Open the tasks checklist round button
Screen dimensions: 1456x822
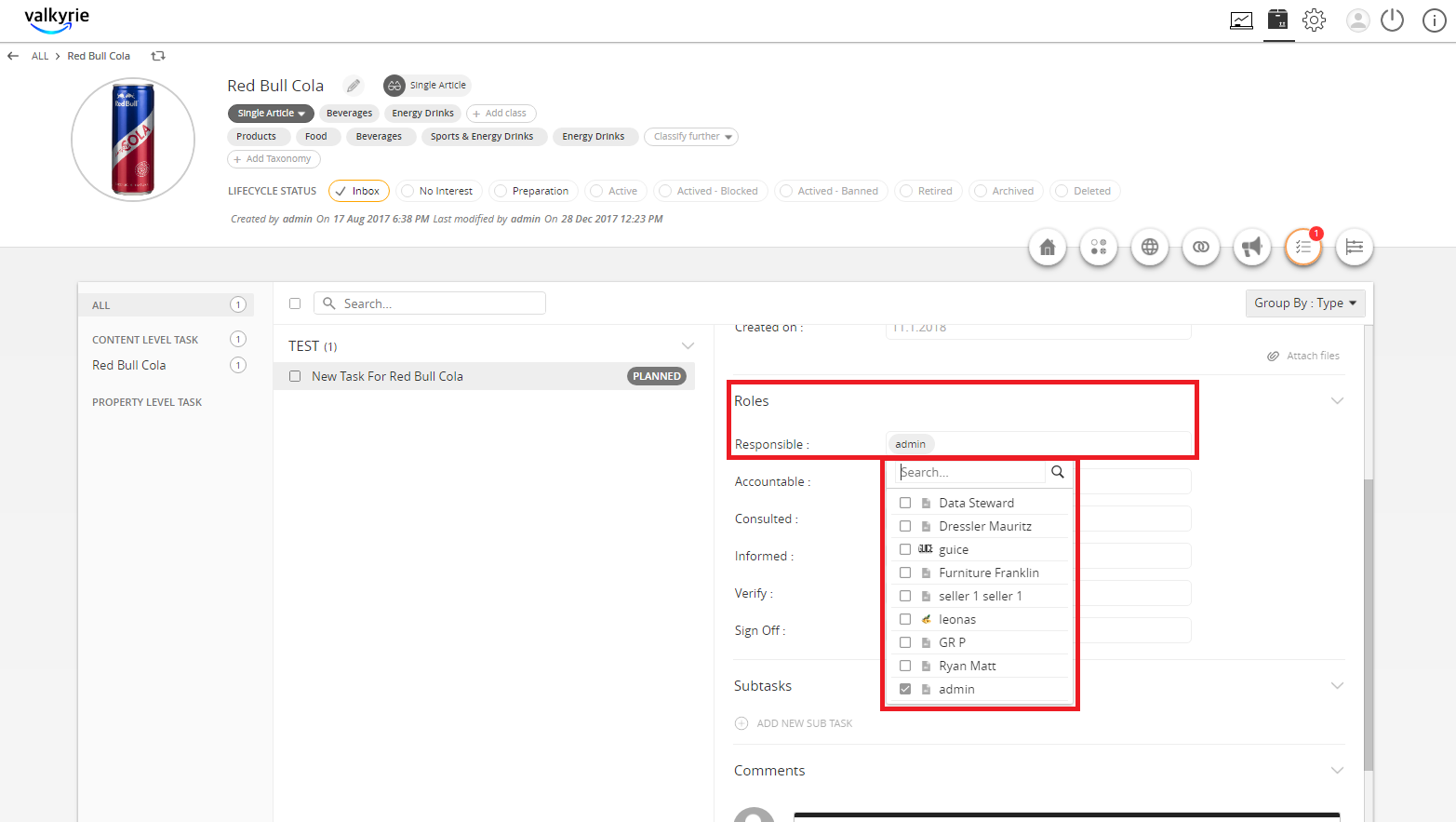click(x=1303, y=248)
